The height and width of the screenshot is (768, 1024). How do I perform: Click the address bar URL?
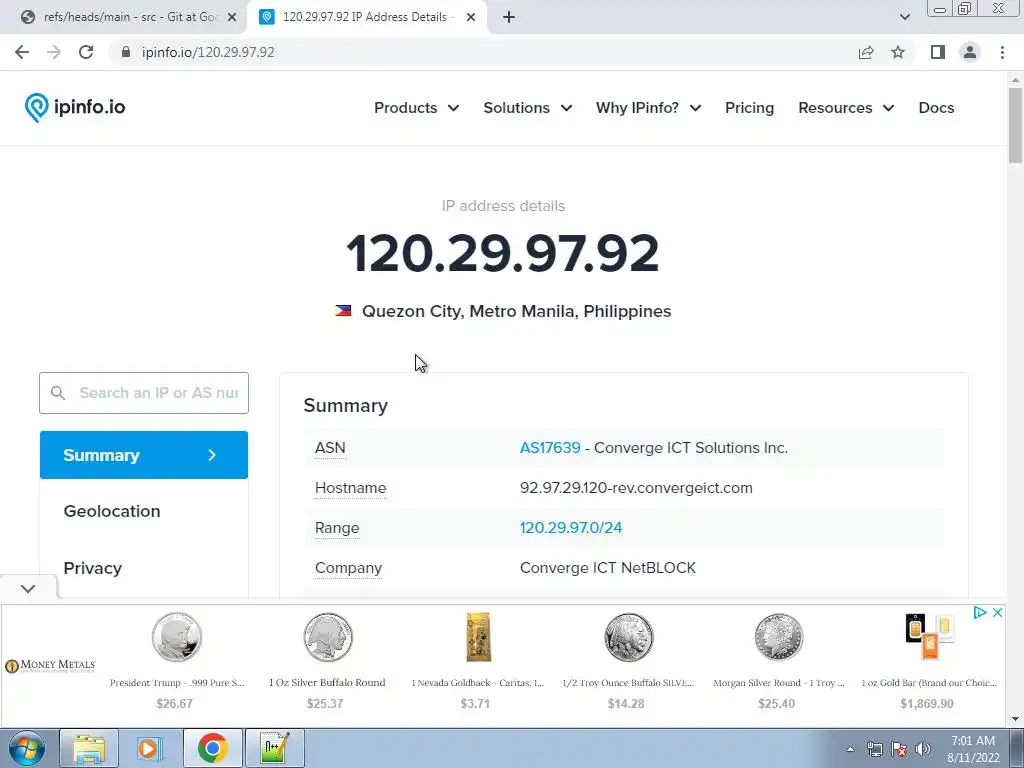click(208, 52)
